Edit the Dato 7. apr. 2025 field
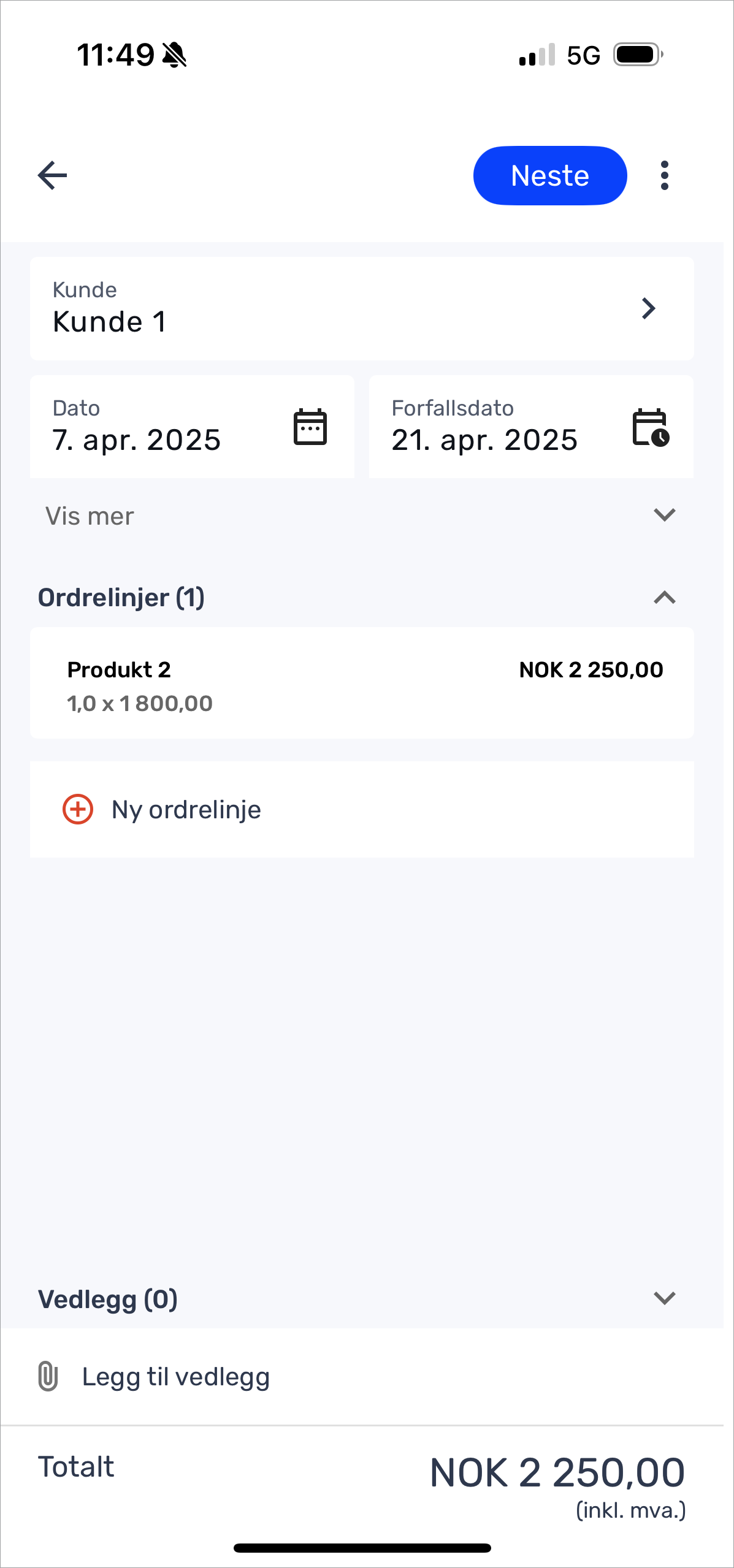The height and width of the screenshot is (1568, 734). coord(192,427)
